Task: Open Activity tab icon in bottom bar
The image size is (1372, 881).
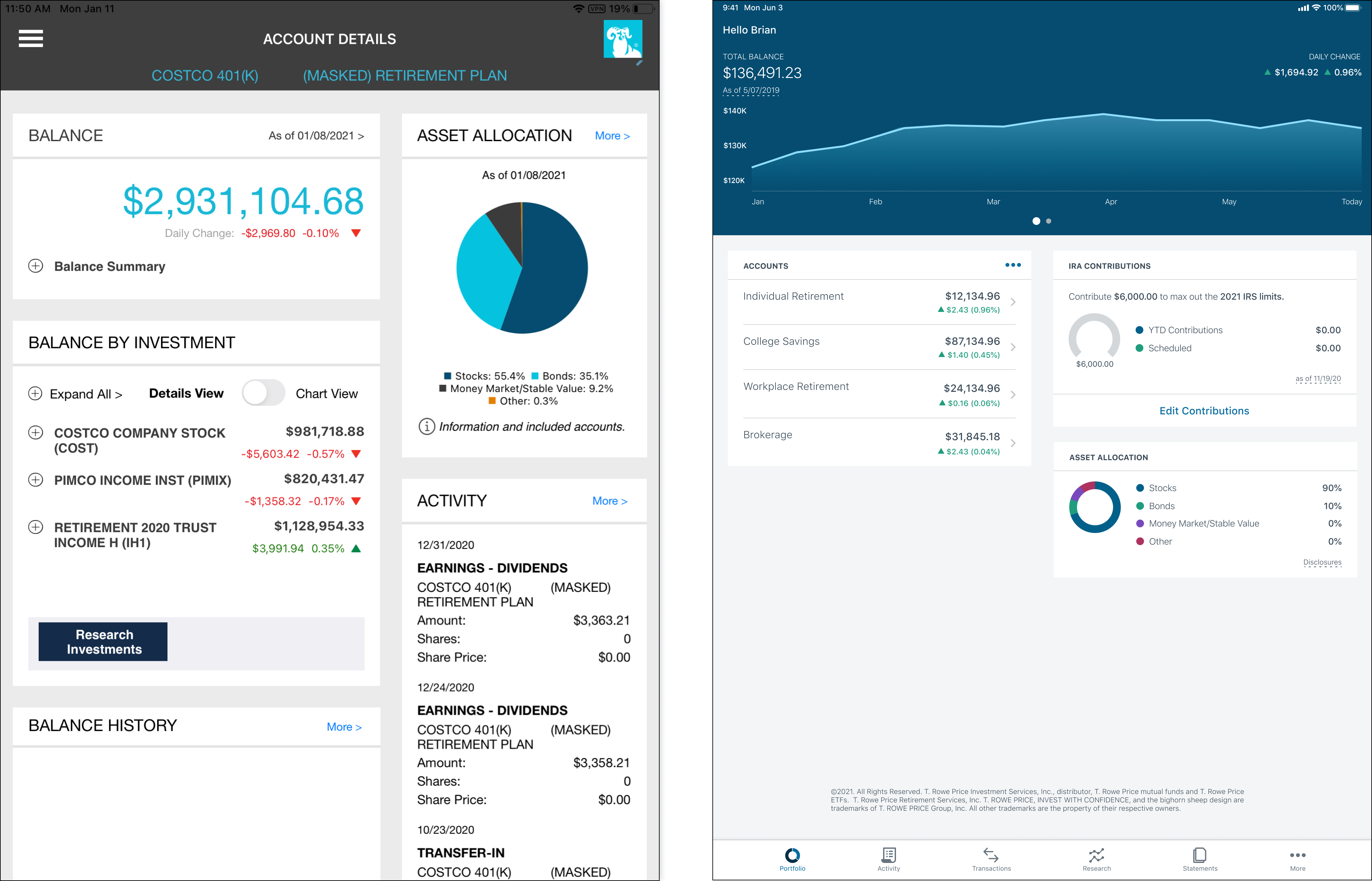Action: pos(888,855)
